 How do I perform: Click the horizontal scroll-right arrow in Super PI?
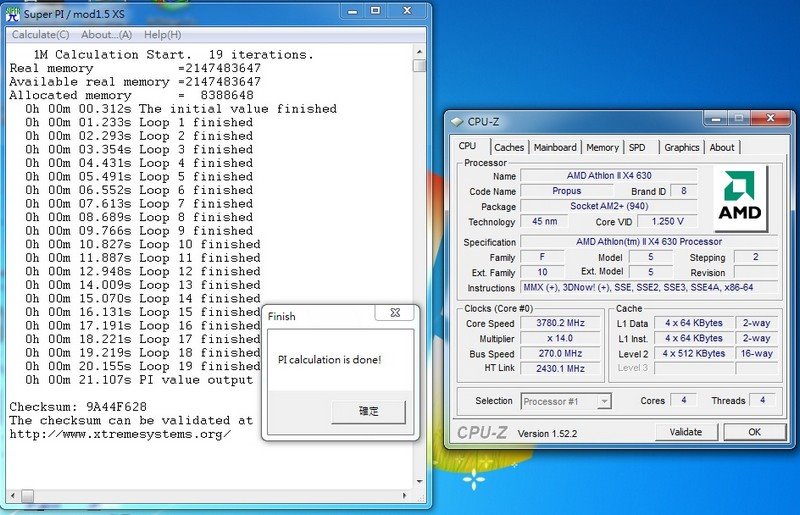coord(405,496)
